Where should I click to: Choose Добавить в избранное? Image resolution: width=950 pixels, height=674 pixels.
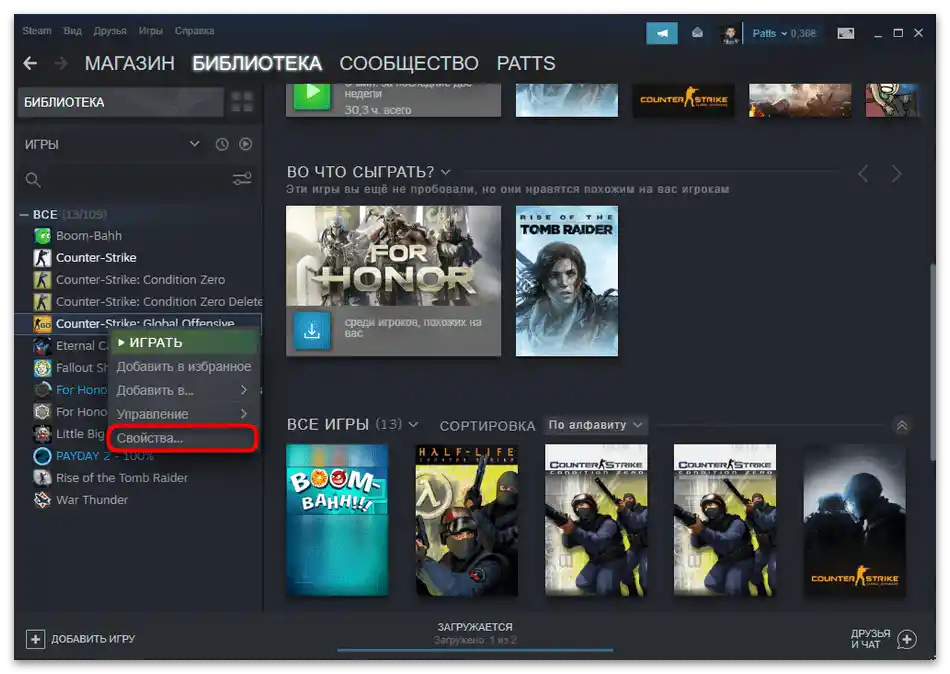coord(184,367)
